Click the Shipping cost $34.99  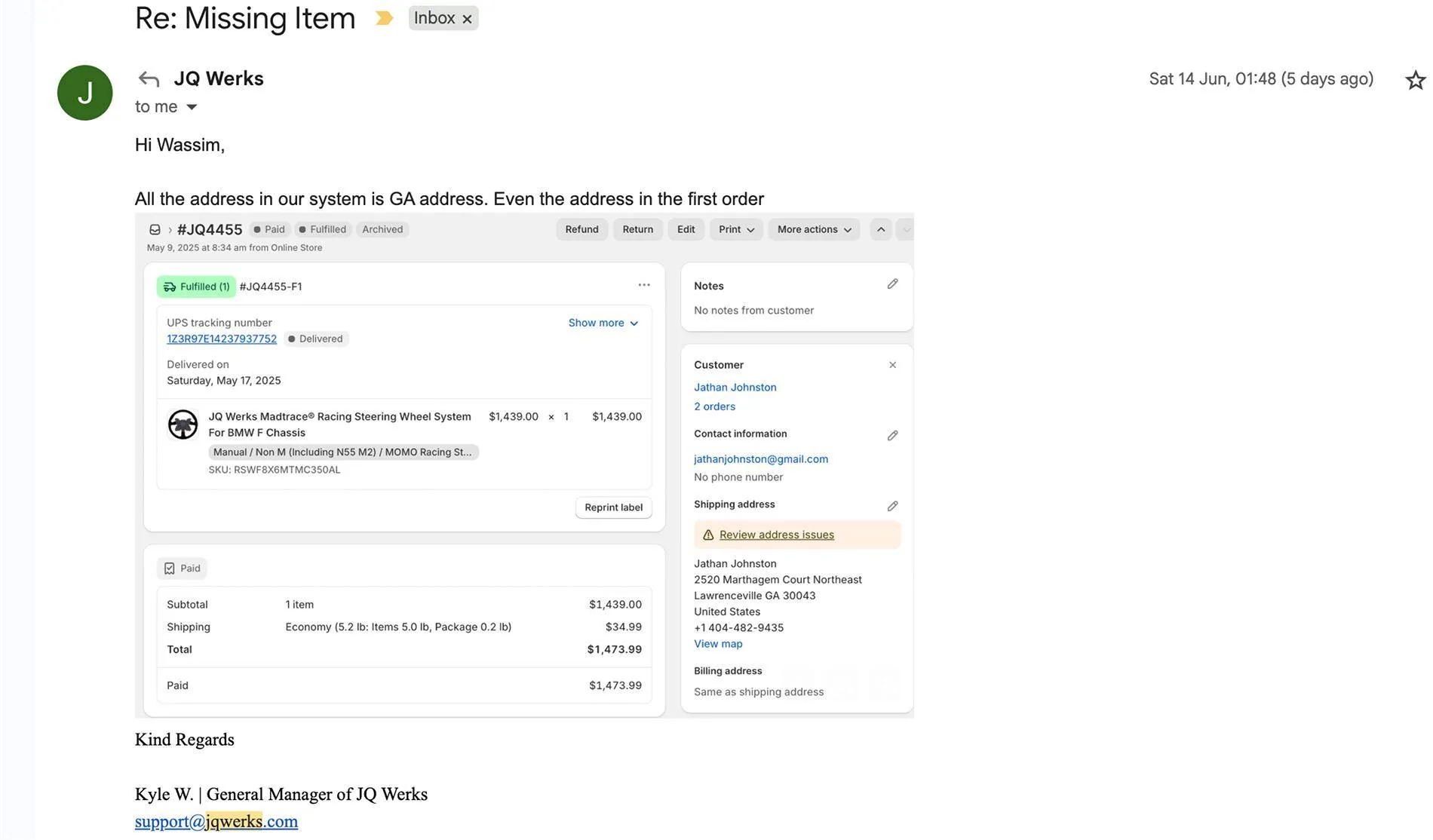tap(624, 627)
